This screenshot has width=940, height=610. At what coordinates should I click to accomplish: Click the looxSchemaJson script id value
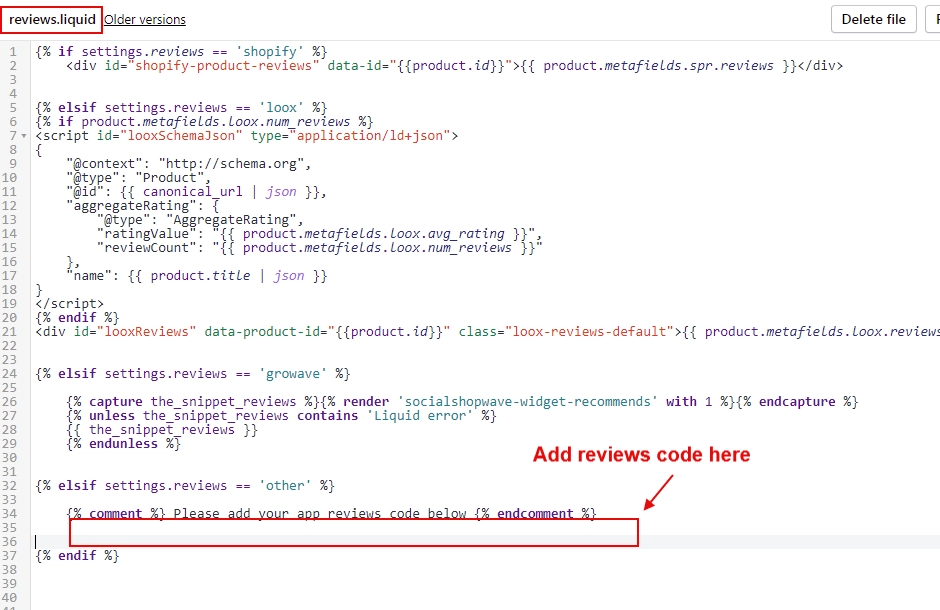point(181,136)
